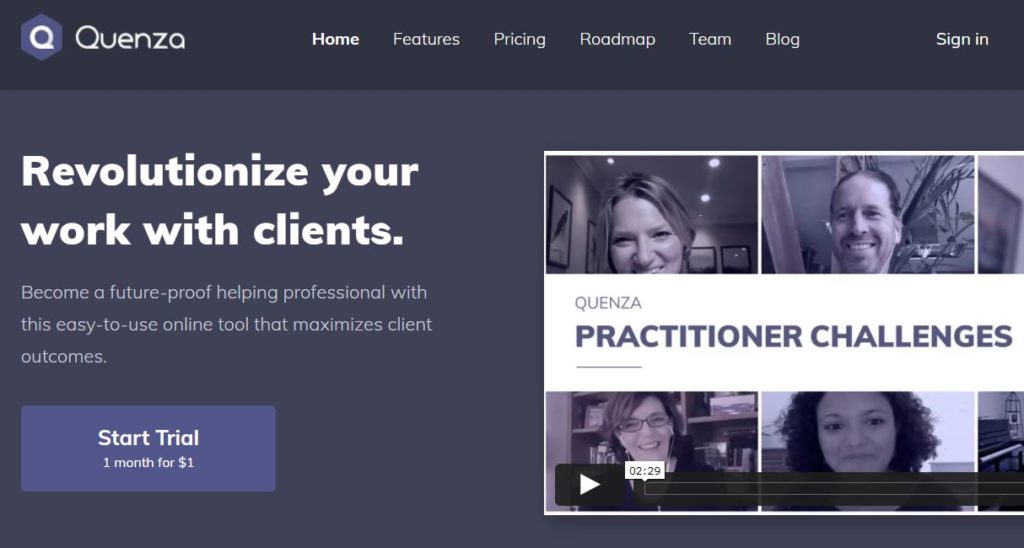
Task: Click the smiling bearded man thumbnail
Action: (867, 214)
